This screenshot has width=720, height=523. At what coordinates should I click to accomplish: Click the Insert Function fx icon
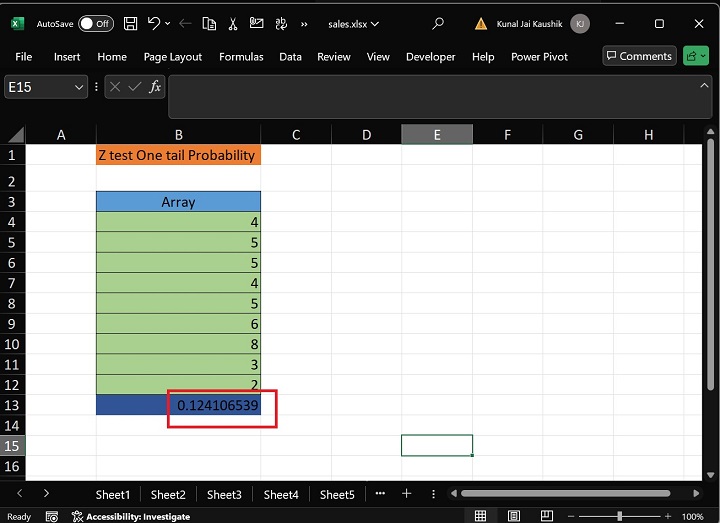[155, 87]
